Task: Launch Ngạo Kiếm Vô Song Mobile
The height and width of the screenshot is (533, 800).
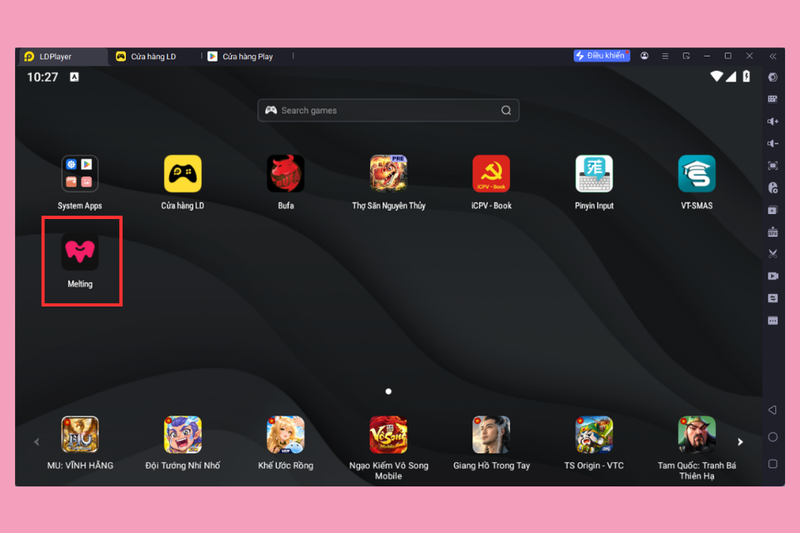Action: click(x=388, y=435)
